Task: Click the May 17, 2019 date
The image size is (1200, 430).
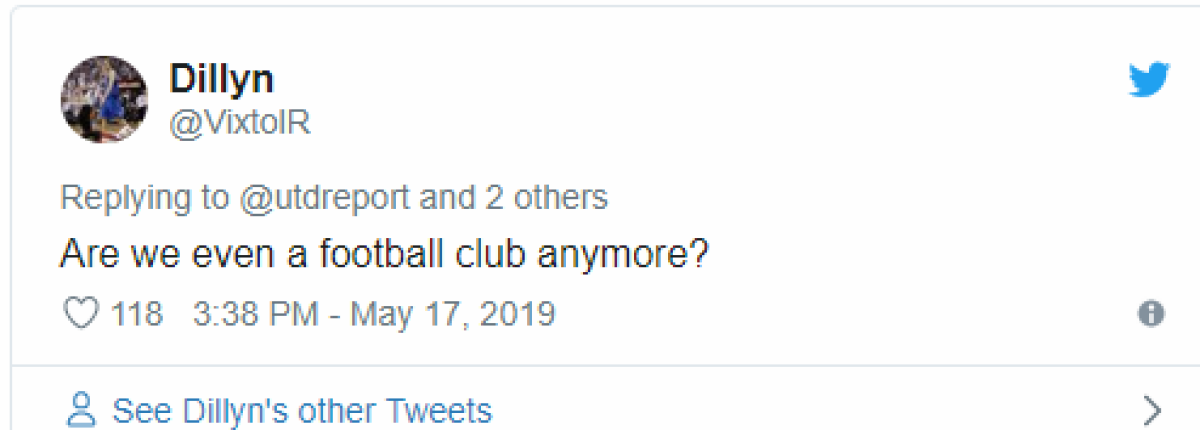Action: (x=452, y=314)
